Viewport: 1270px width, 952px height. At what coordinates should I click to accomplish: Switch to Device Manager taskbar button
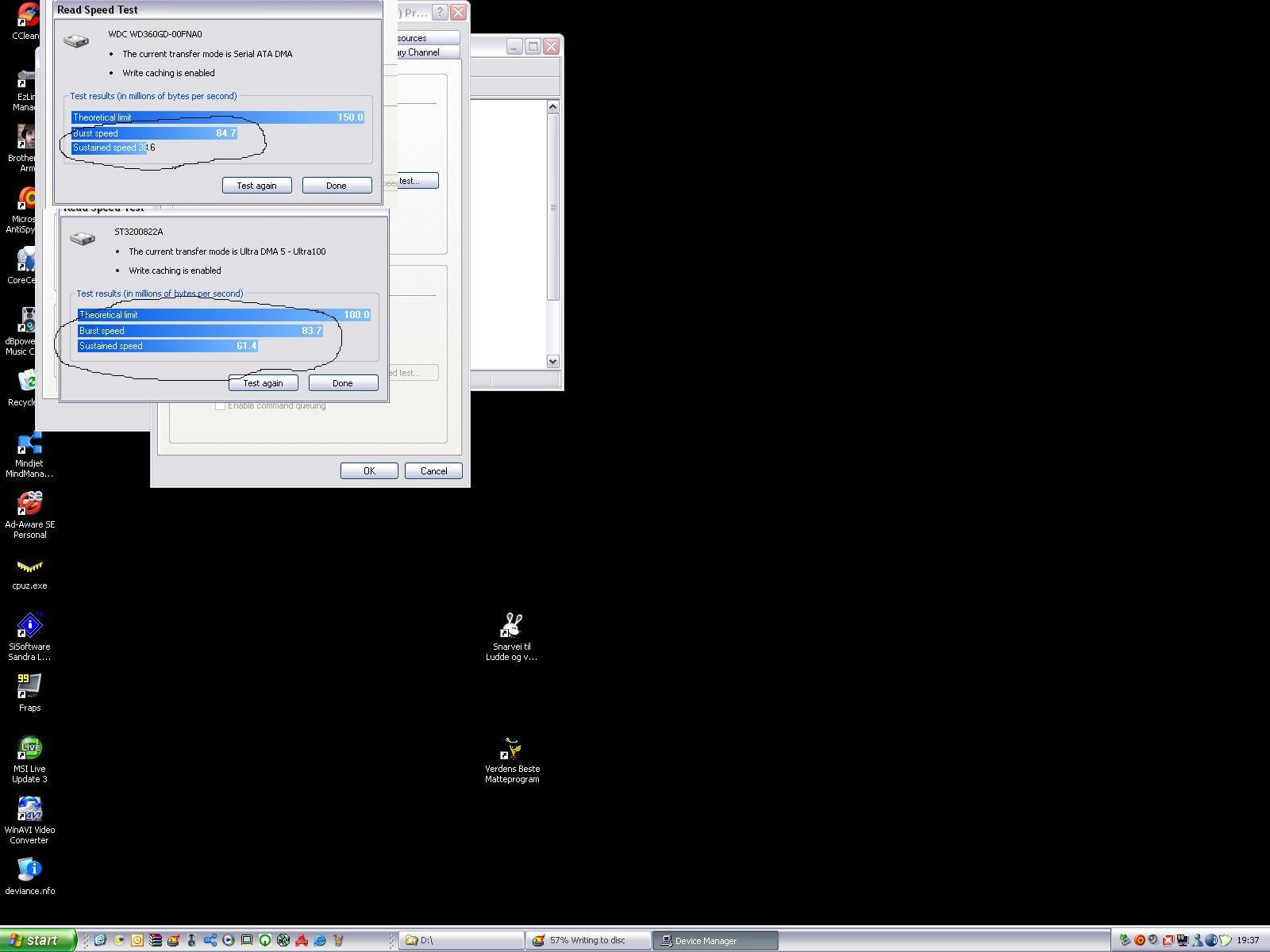(x=717, y=940)
